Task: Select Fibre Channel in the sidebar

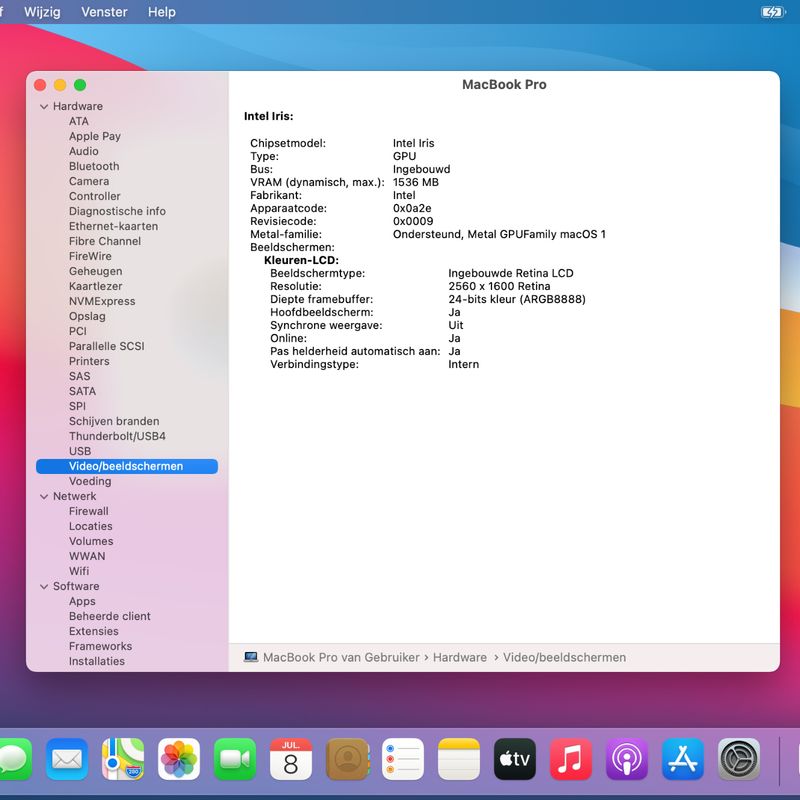Action: click(x=105, y=241)
